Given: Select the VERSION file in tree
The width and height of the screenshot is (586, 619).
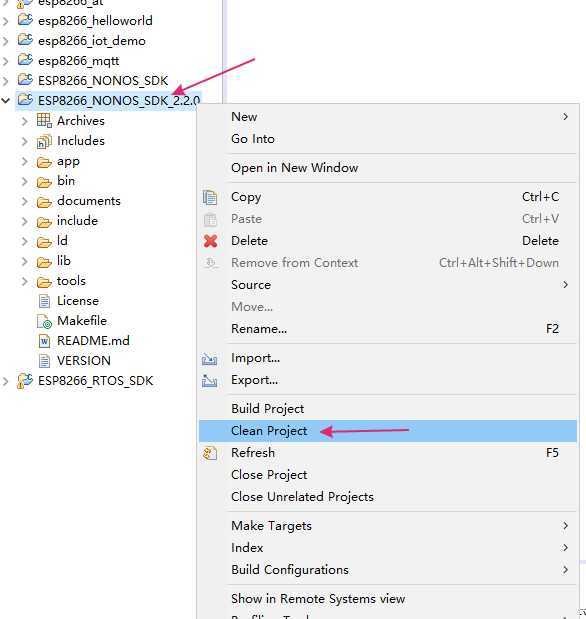Looking at the screenshot, I should [84, 361].
